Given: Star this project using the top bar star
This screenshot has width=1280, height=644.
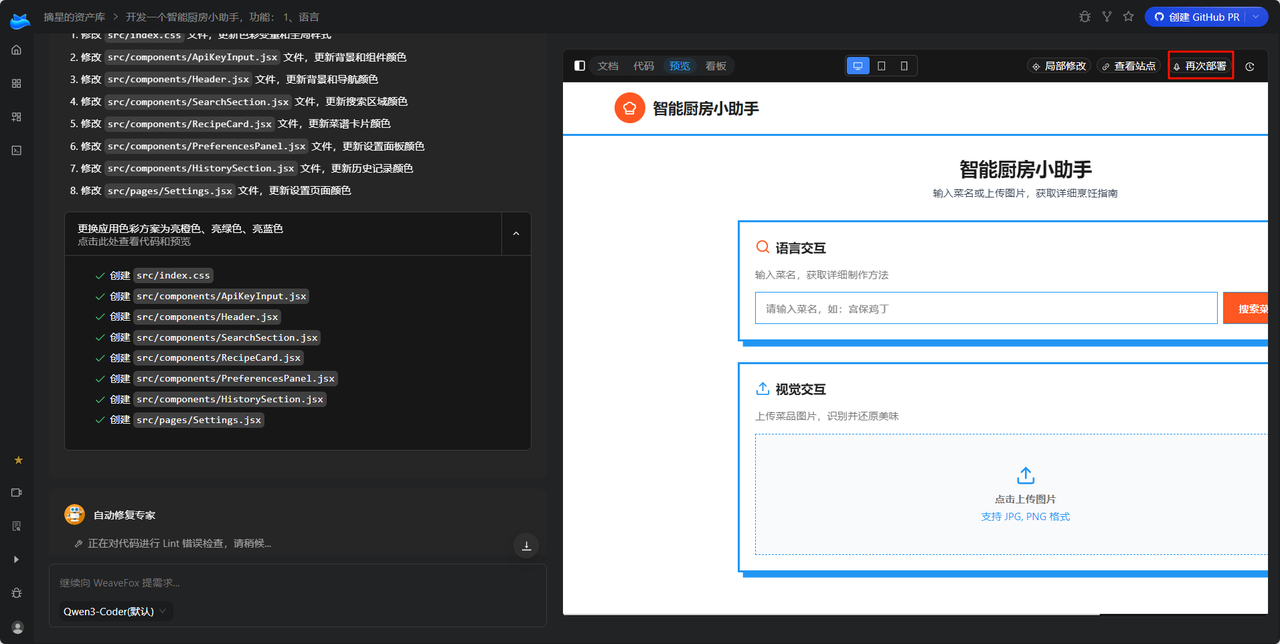Looking at the screenshot, I should pyautogui.click(x=1128, y=17).
